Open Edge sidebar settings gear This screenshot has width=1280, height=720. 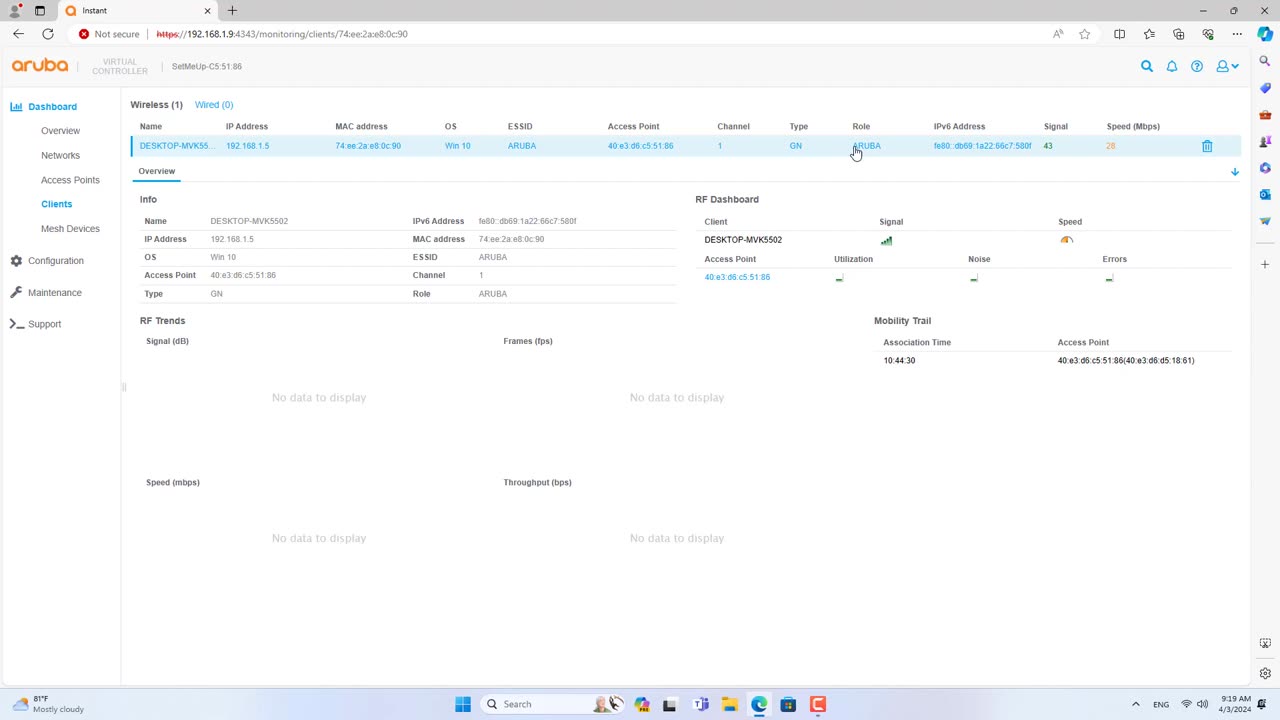pos(1265,673)
